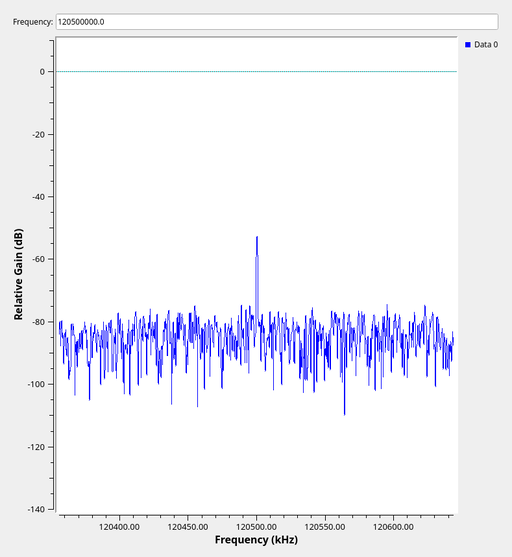Click the Frequency input field
Image resolution: width=512 pixels, height=557 pixels.
tap(277, 22)
